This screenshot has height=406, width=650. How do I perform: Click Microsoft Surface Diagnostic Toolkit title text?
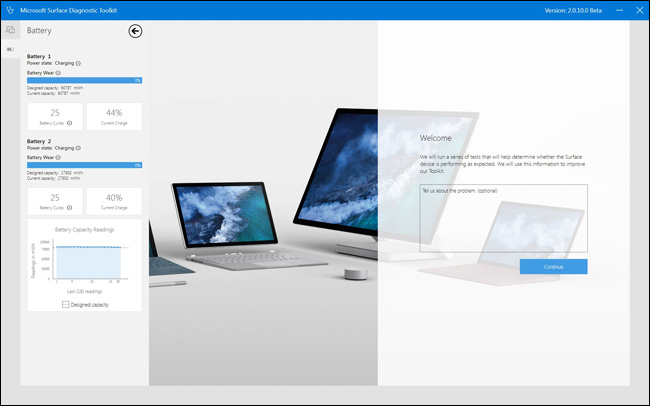point(69,10)
